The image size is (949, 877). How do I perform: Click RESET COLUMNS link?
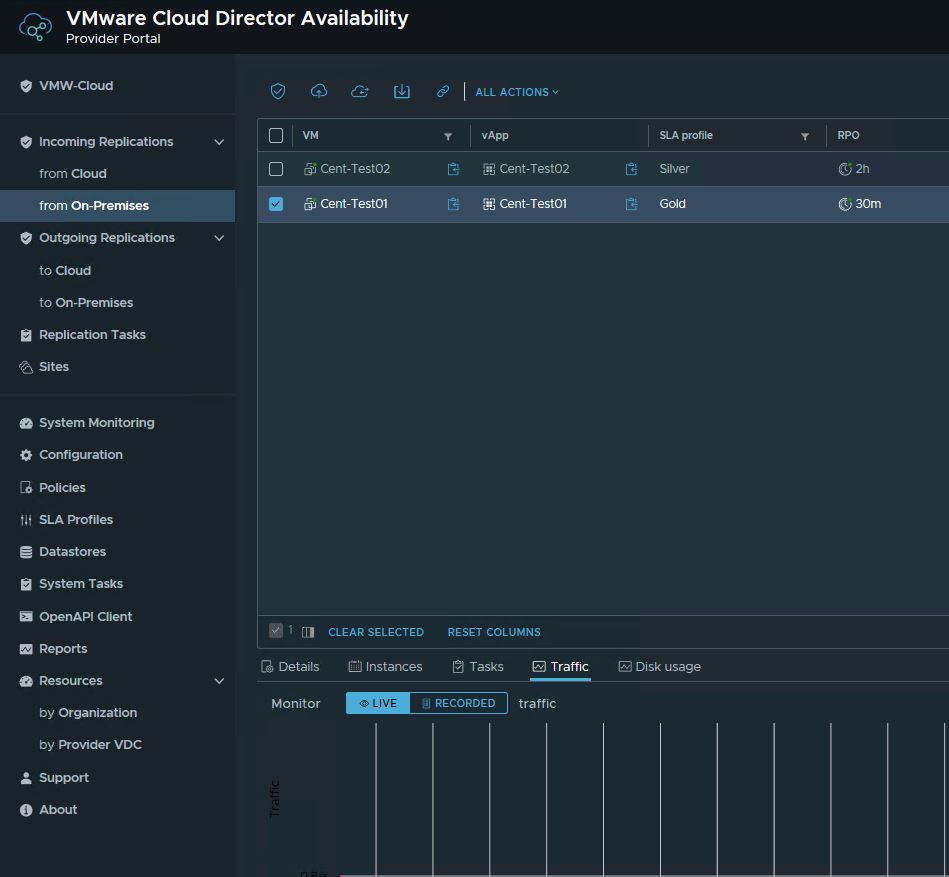[x=494, y=632]
